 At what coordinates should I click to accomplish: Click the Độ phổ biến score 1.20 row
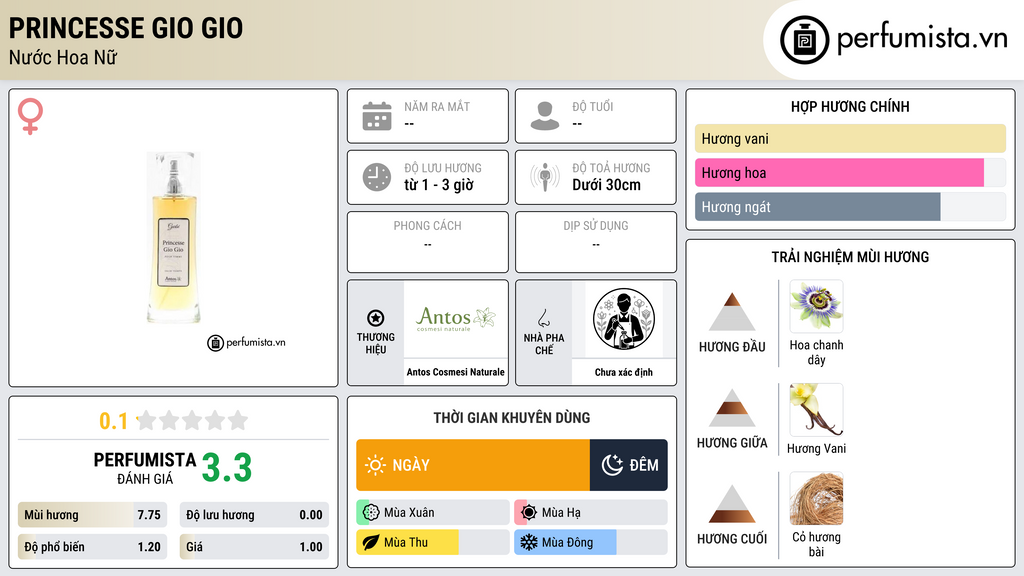tap(92, 547)
